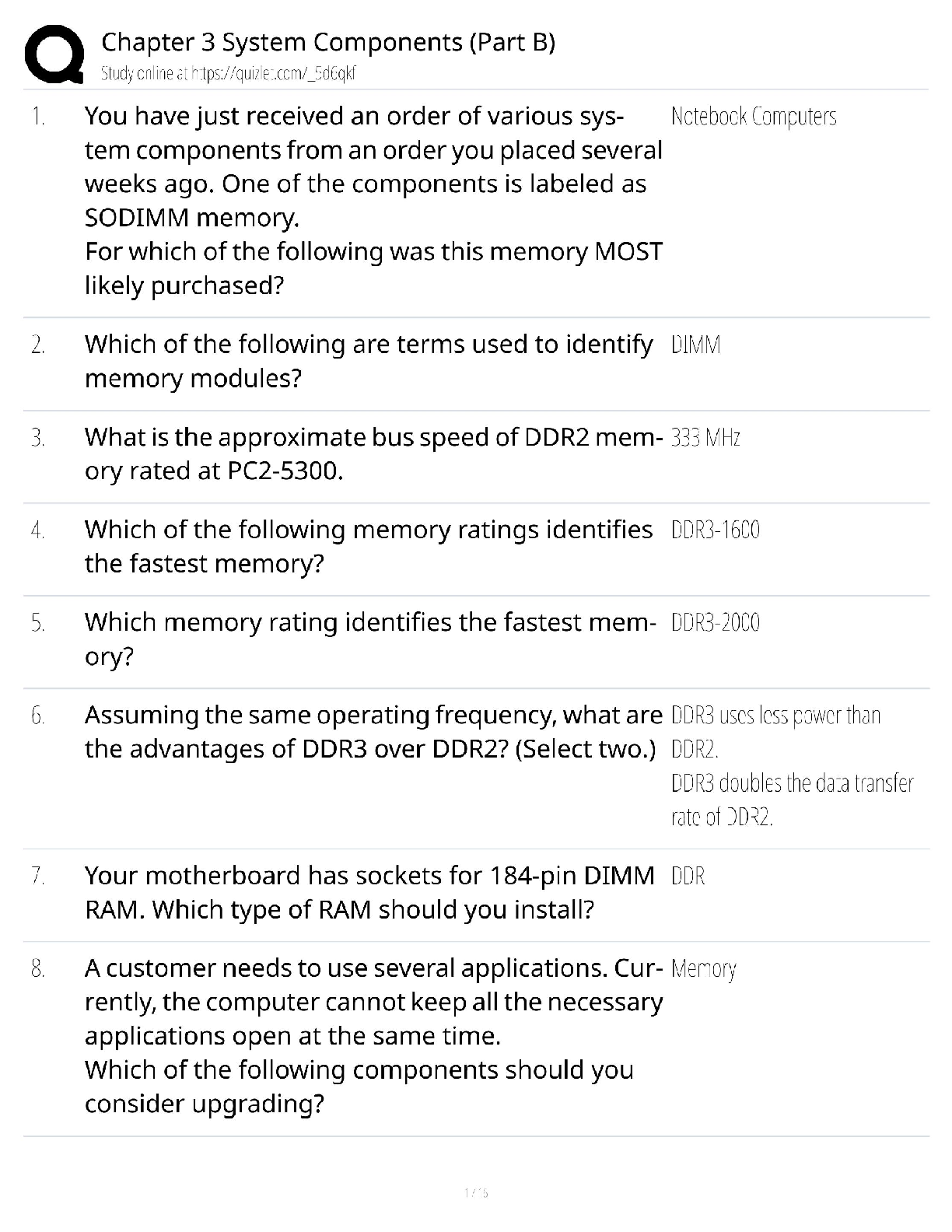Click the DDR3 uses less power answer
The image size is (952, 1232).
point(775,731)
